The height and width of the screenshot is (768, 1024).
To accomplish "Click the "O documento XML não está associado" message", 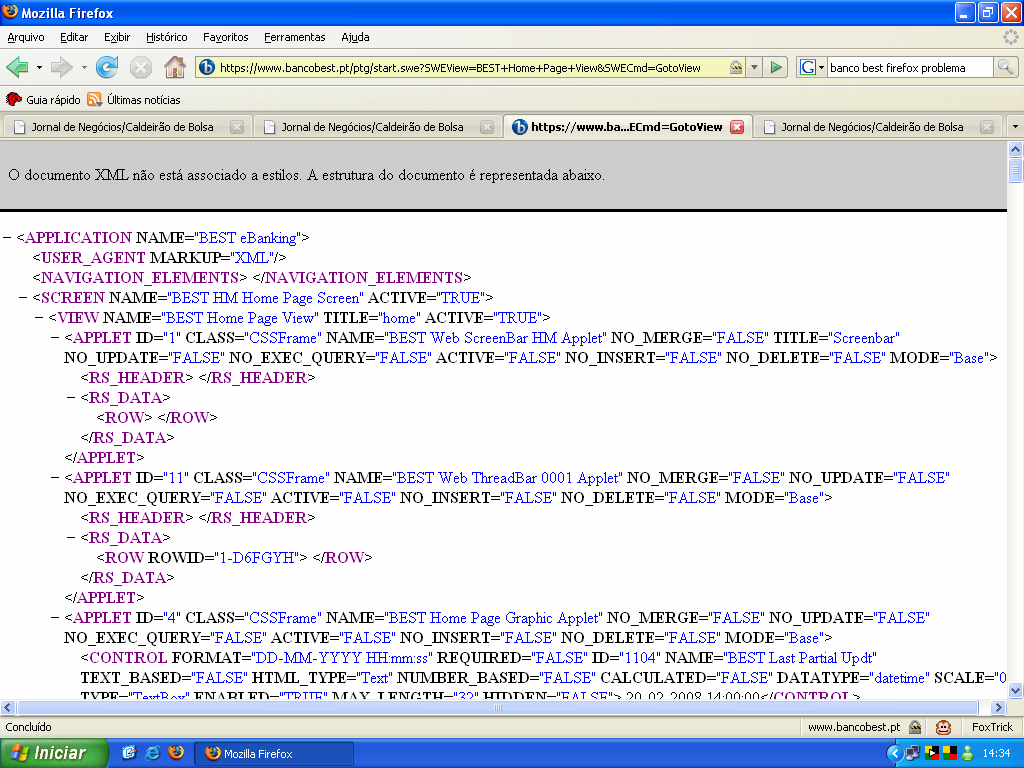I will [x=306, y=175].
